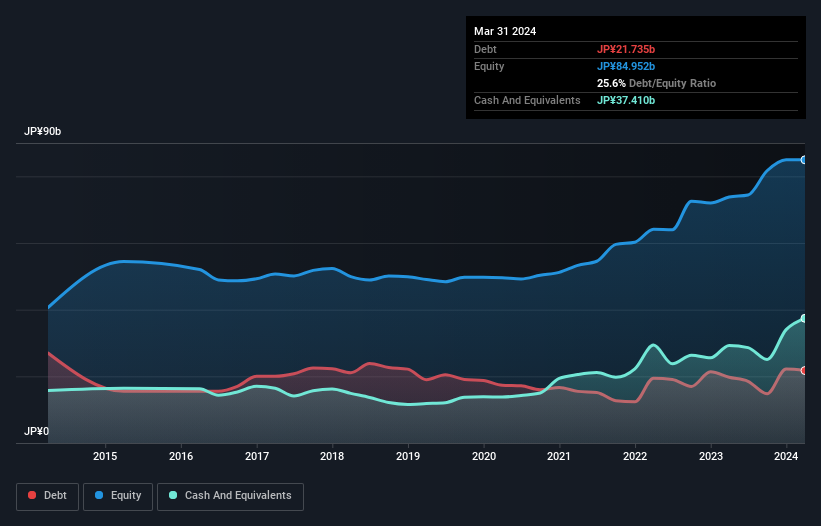Click the JP¥21.735b debt value

tap(626, 49)
